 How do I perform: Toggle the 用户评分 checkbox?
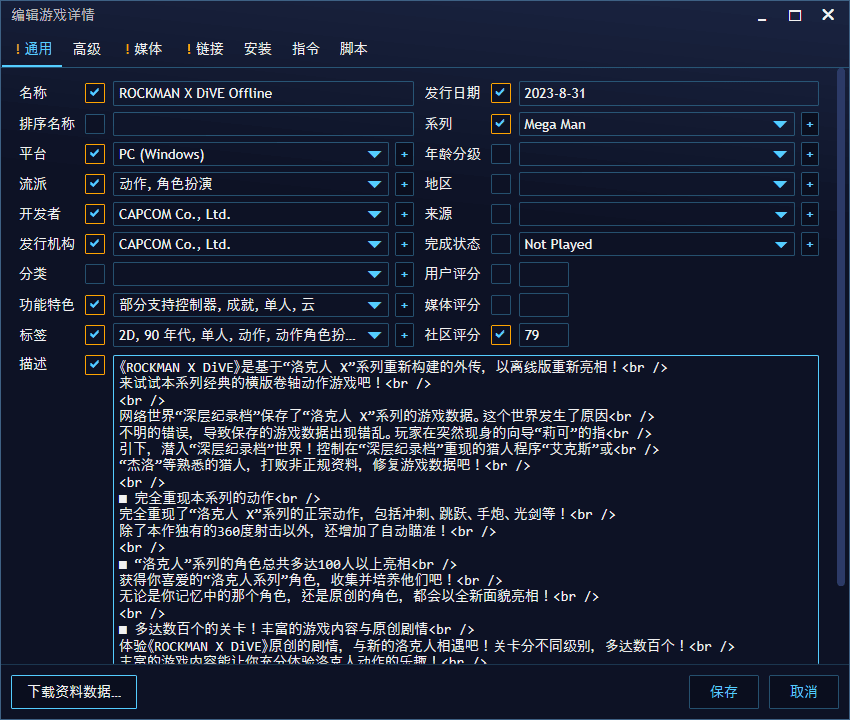pos(501,274)
